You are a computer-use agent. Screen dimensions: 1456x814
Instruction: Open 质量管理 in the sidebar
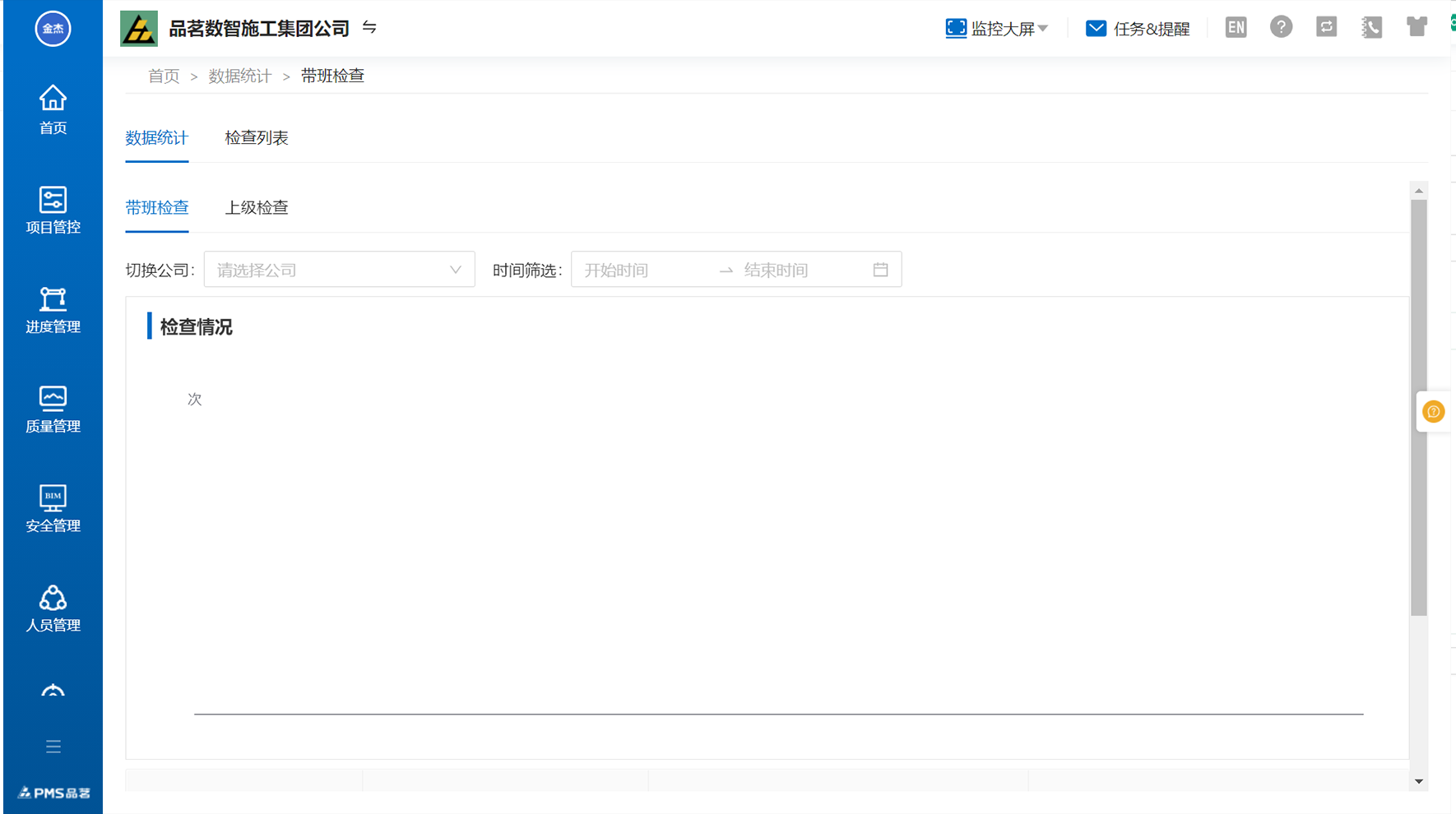(x=53, y=409)
